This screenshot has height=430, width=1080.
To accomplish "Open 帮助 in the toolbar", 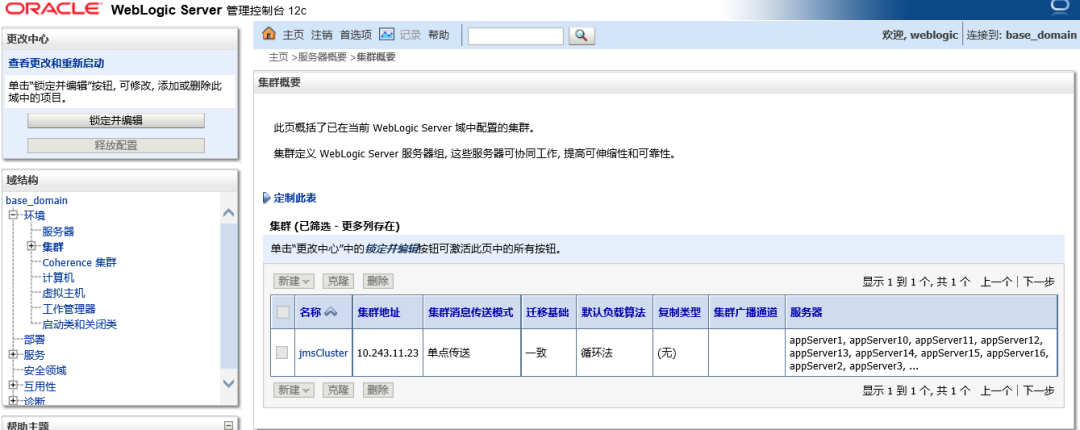I will click(439, 35).
